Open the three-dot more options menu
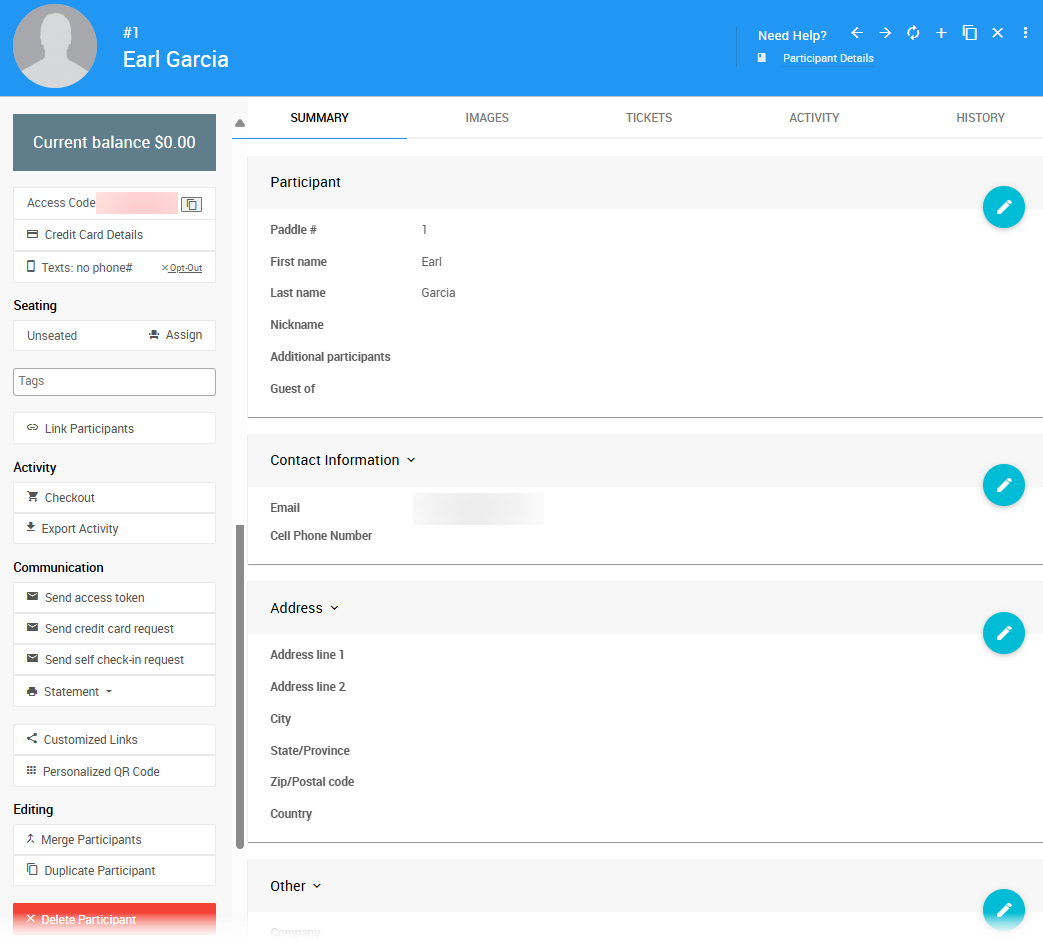1043x943 pixels. pyautogui.click(x=1025, y=33)
